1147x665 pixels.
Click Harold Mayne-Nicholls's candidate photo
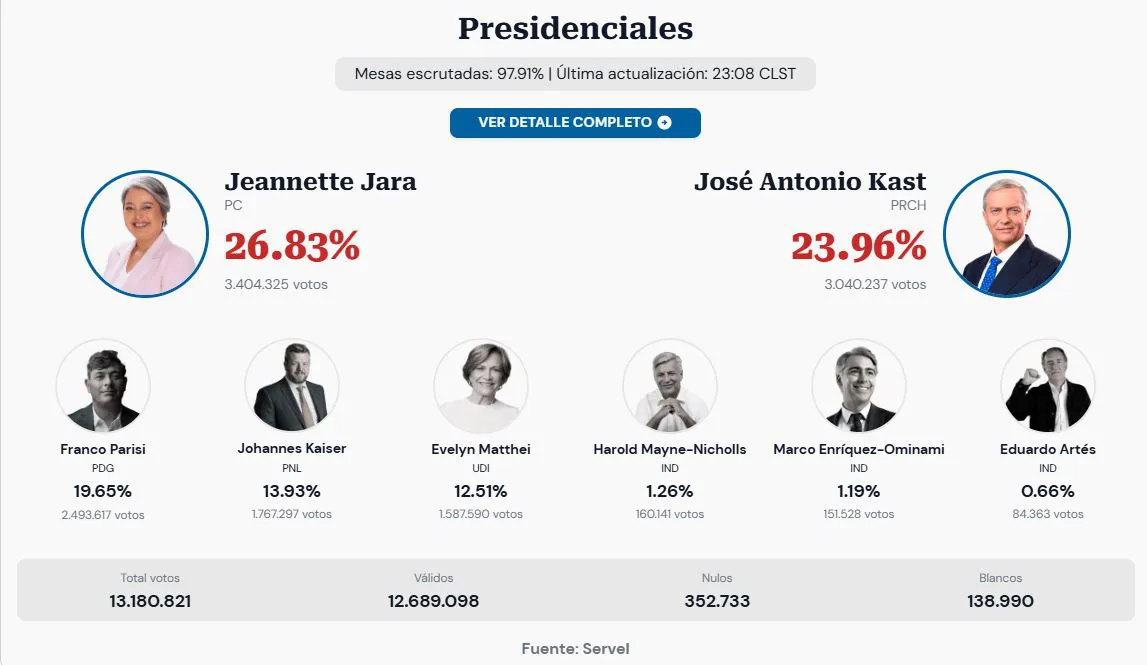670,386
